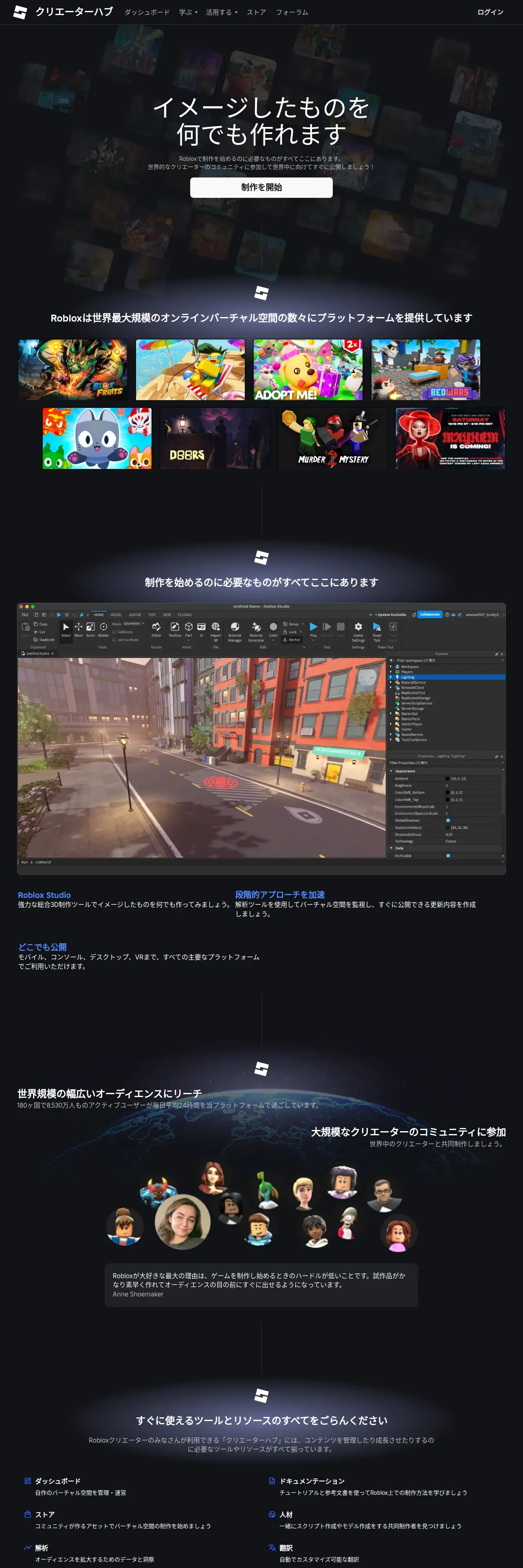Click the ドキュメンテーション document icon
The height and width of the screenshot is (1568, 523).
pos(272,1480)
